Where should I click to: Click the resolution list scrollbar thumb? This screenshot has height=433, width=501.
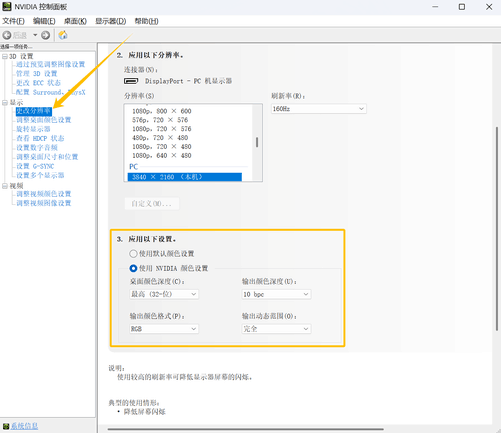point(257,142)
